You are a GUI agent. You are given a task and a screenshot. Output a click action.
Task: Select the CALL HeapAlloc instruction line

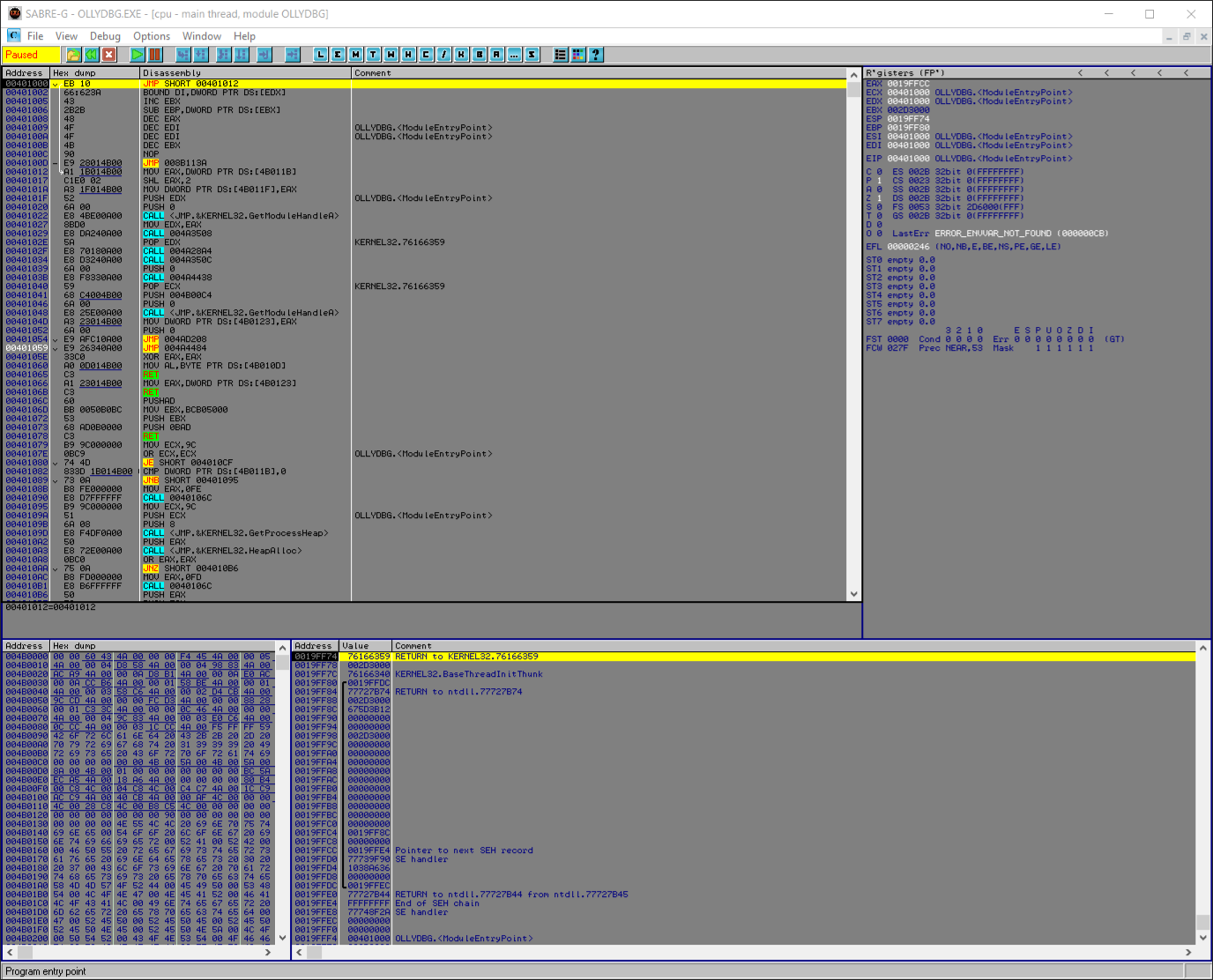coord(424,551)
